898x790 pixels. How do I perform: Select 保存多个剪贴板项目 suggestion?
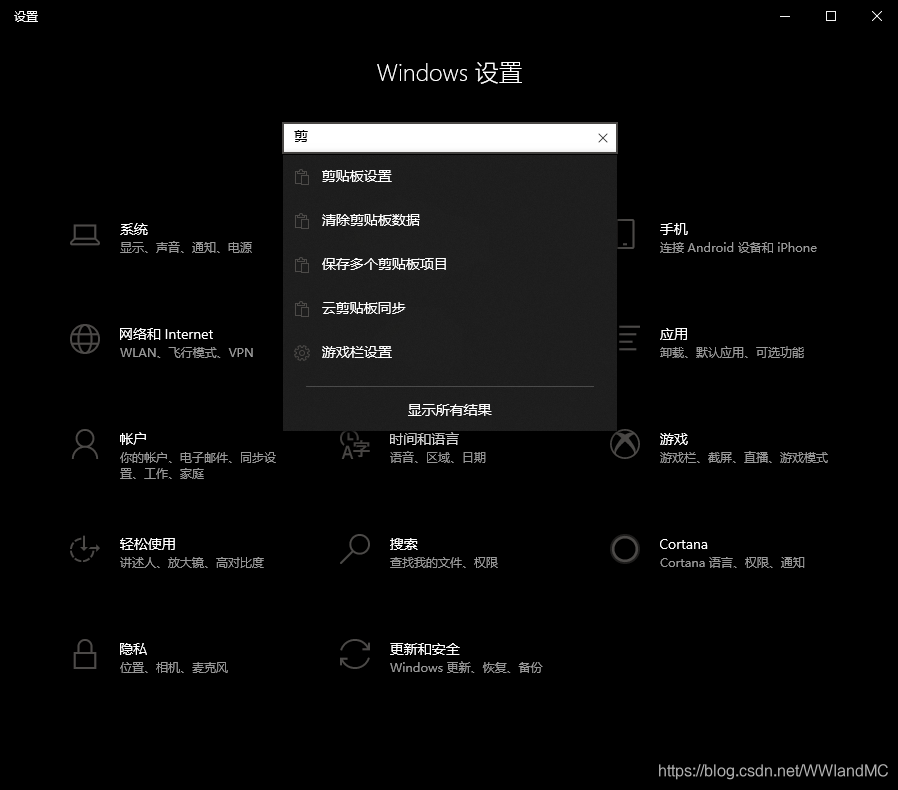(x=450, y=265)
